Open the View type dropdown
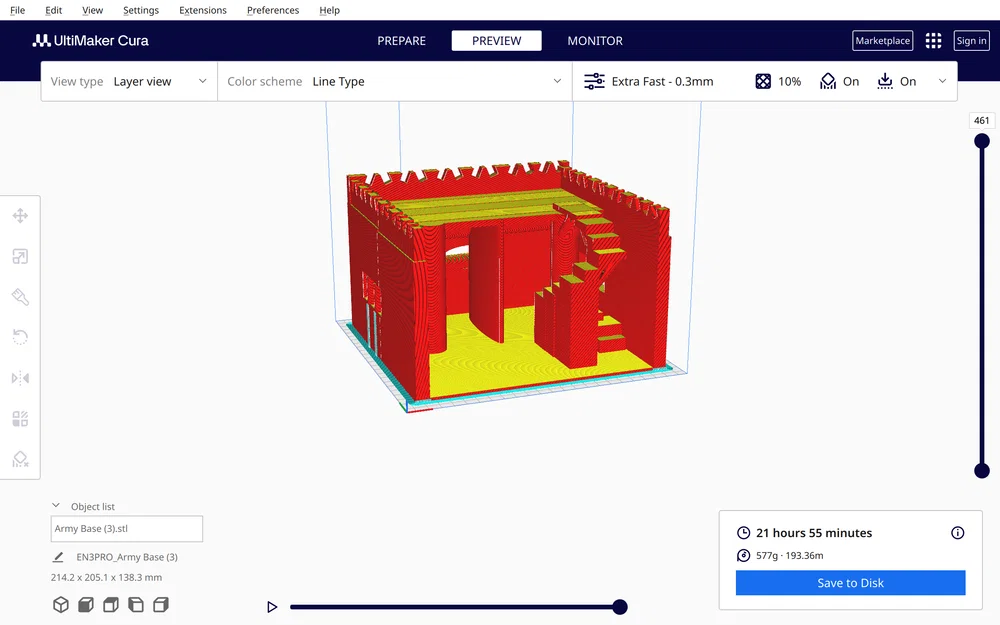Viewport: 1000px width, 625px height. point(129,81)
